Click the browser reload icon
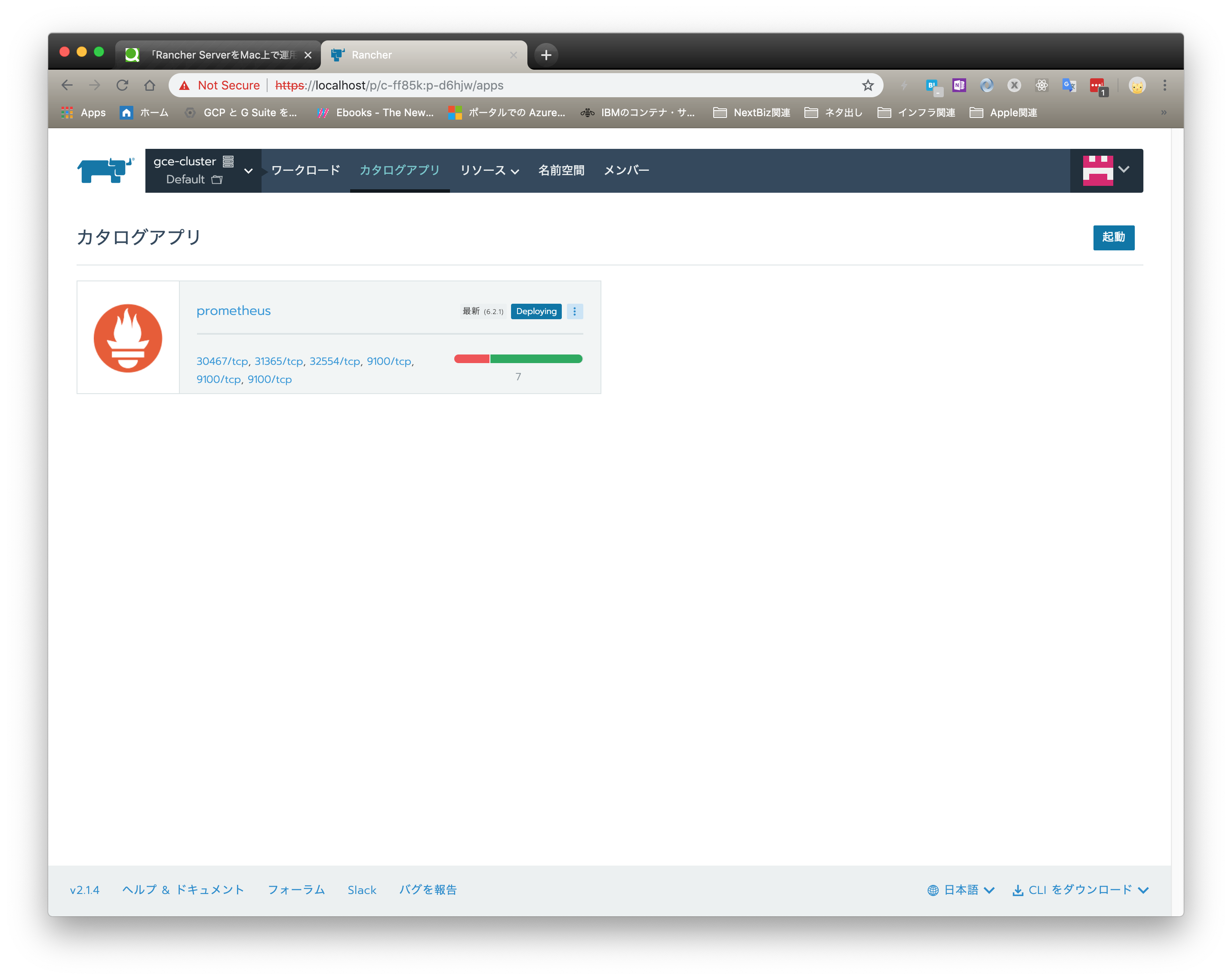Image resolution: width=1232 pixels, height=980 pixels. (122, 85)
